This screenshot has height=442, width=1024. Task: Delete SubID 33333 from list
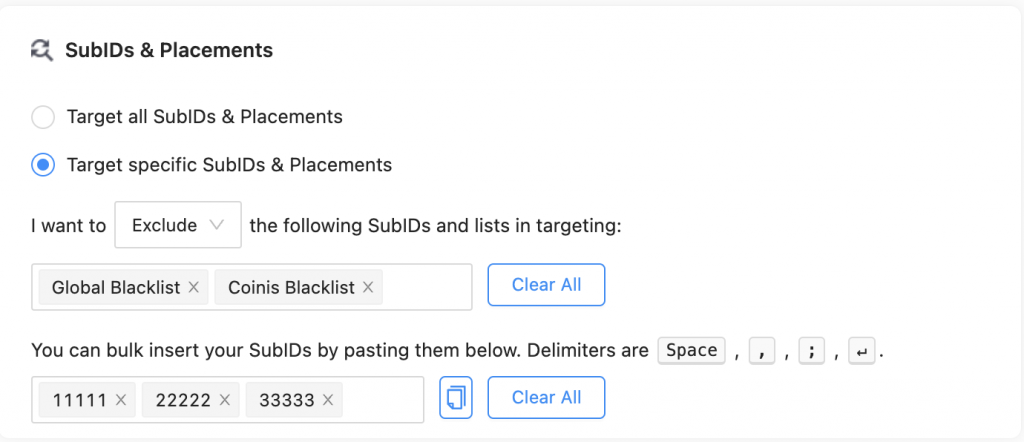tap(328, 400)
